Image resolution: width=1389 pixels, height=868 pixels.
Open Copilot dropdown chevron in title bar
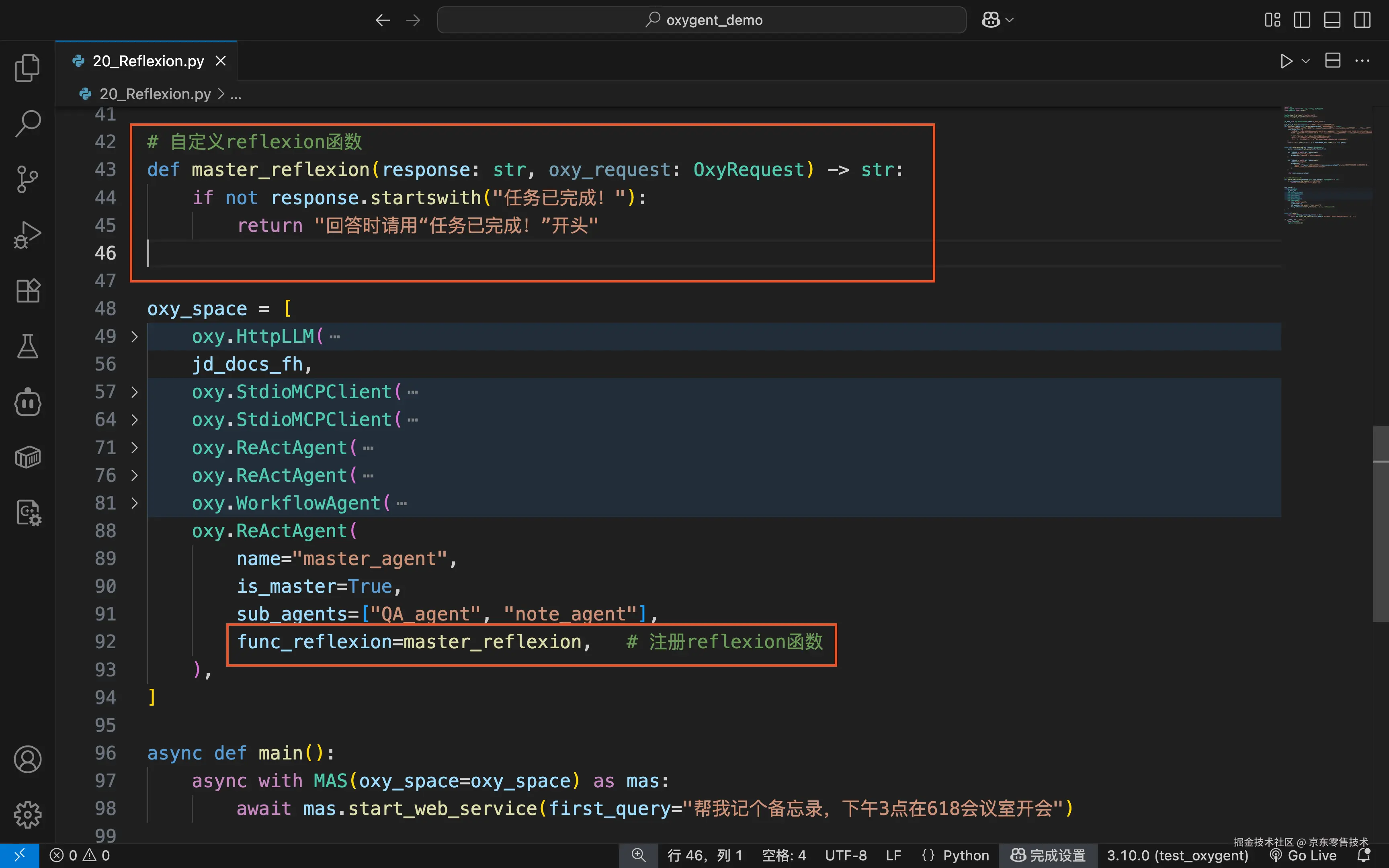click(1010, 20)
